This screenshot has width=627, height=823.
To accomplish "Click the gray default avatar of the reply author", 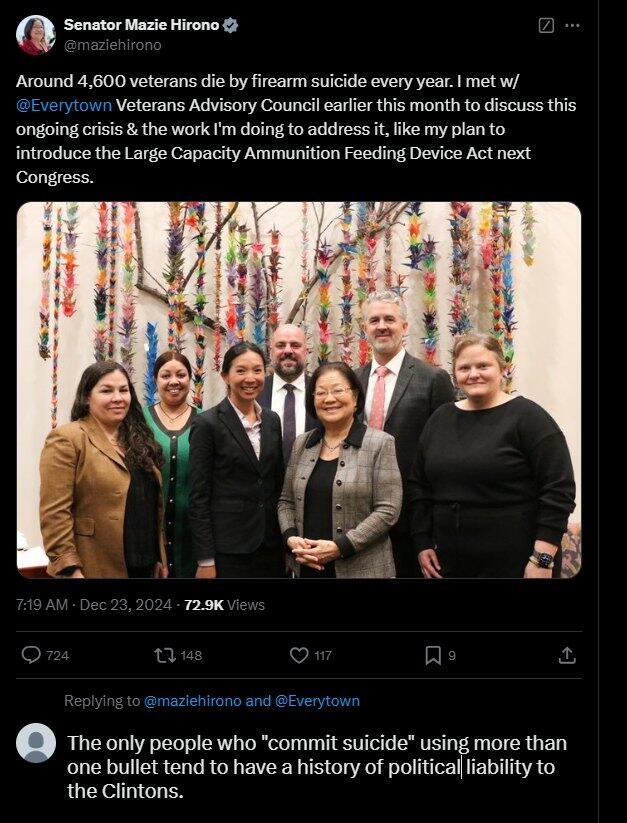I will 36,743.
